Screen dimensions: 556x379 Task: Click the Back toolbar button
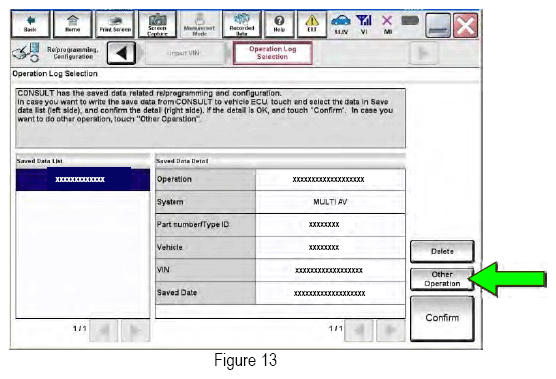coord(30,24)
